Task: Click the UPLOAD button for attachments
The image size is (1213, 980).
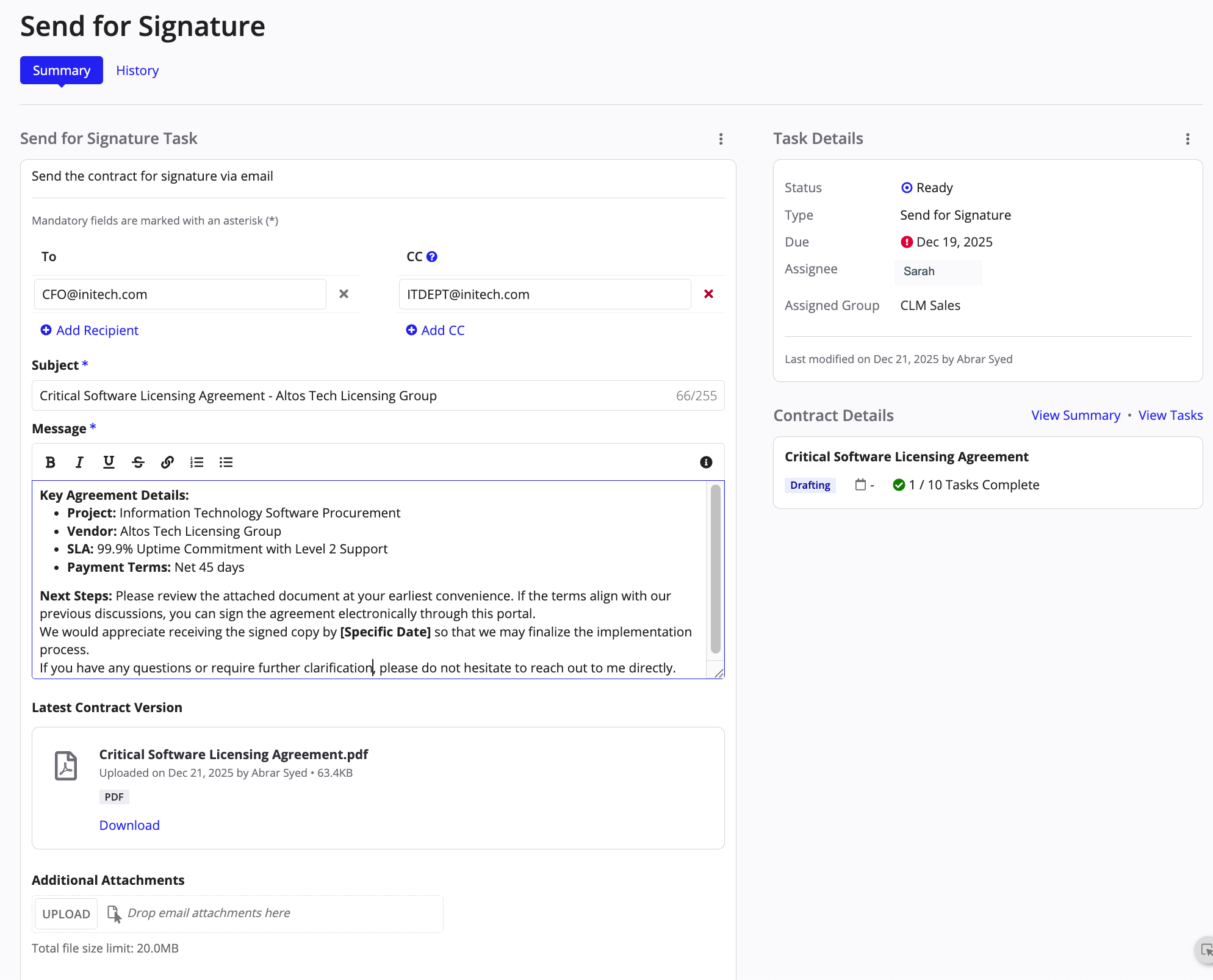Action: [66, 914]
